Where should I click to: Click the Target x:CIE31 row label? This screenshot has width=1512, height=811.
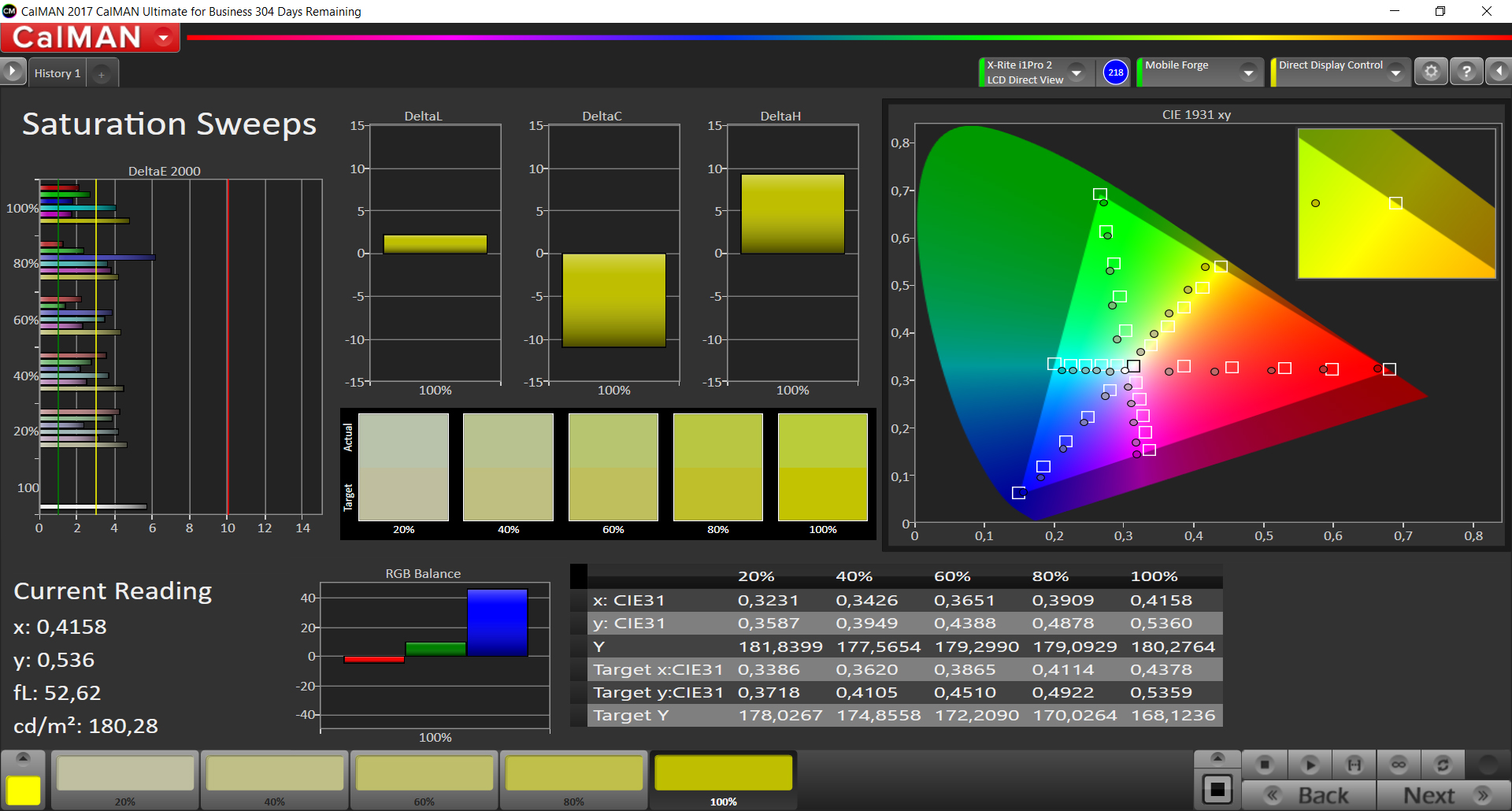(658, 669)
